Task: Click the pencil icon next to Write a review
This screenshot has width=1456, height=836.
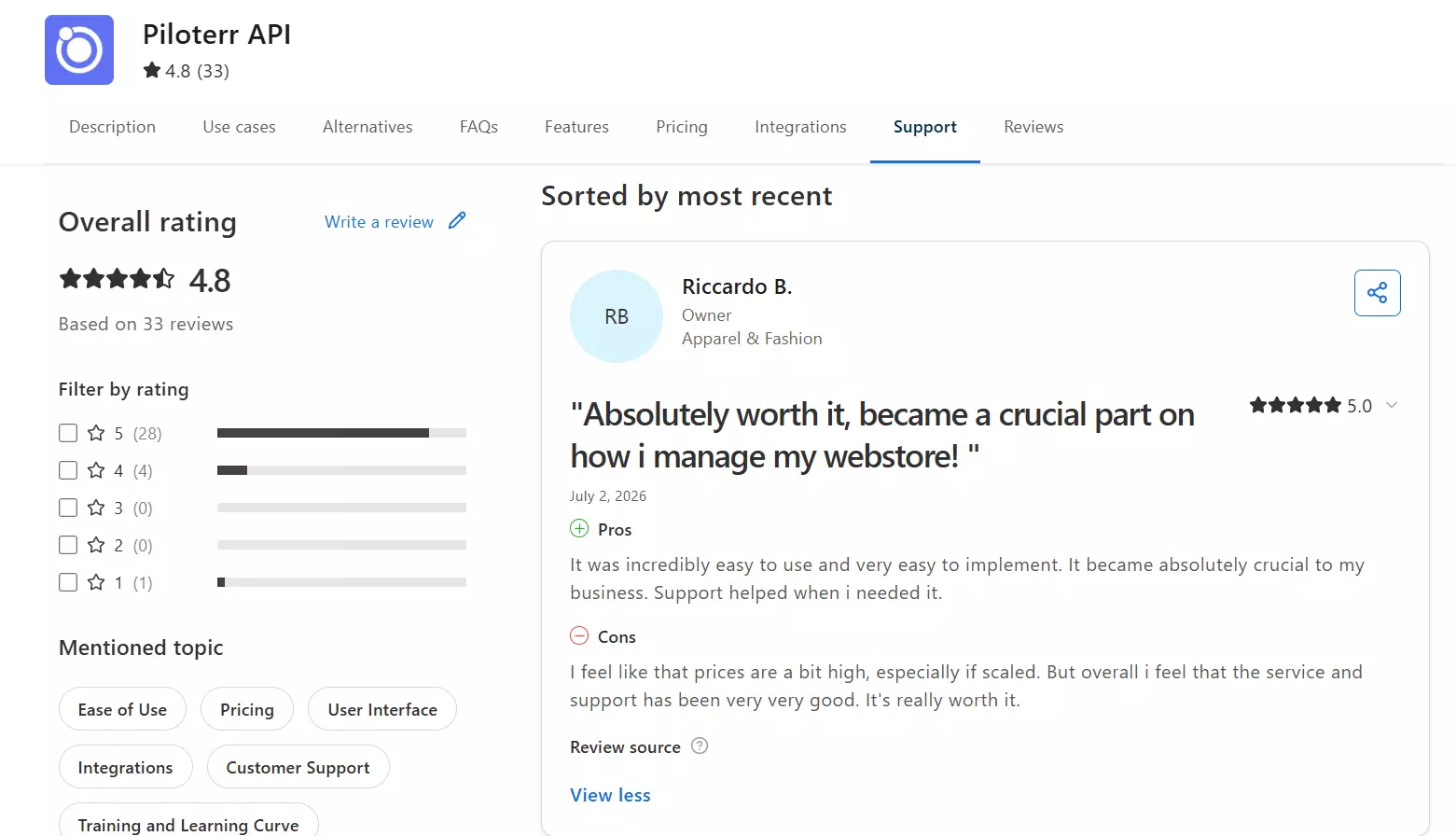Action: (457, 221)
